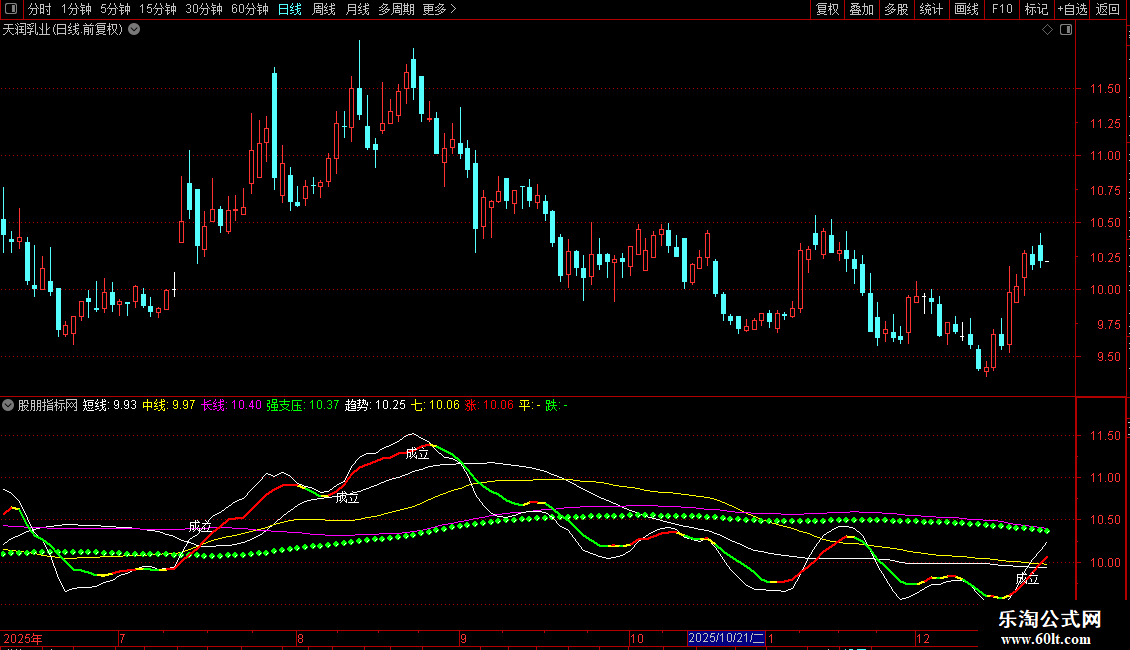This screenshot has width=1130, height=650.
Task: Toggle the right side panel icon
Action: coord(1066,30)
